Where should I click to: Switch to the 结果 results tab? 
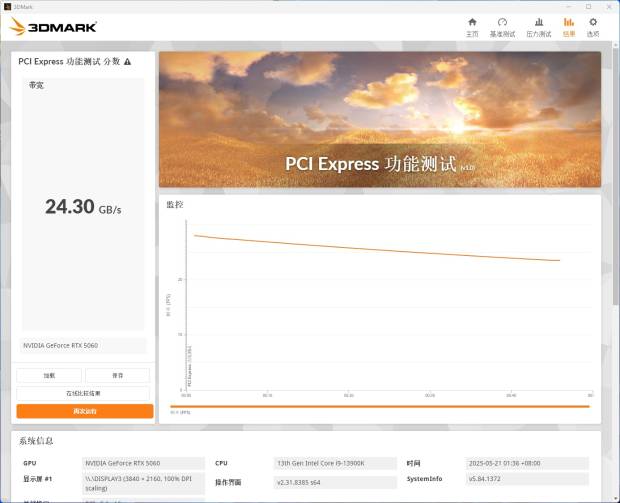[569, 27]
